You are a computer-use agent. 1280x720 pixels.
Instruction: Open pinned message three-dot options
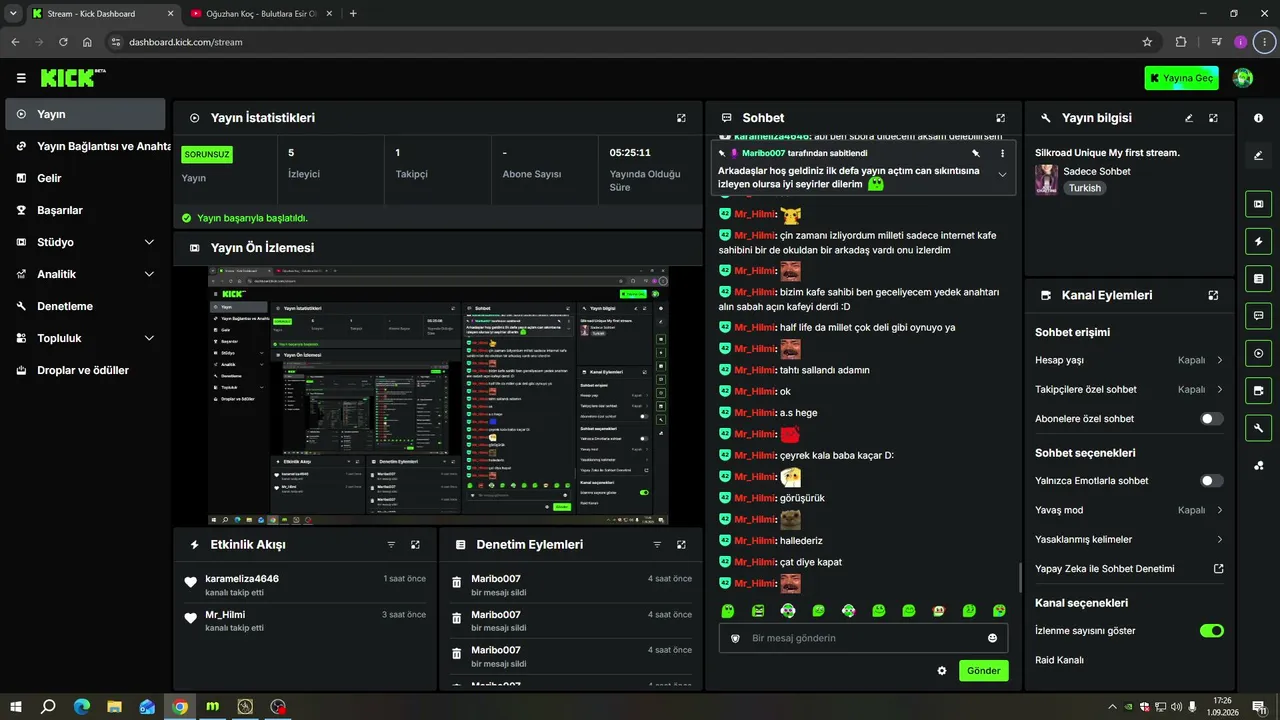1002,153
